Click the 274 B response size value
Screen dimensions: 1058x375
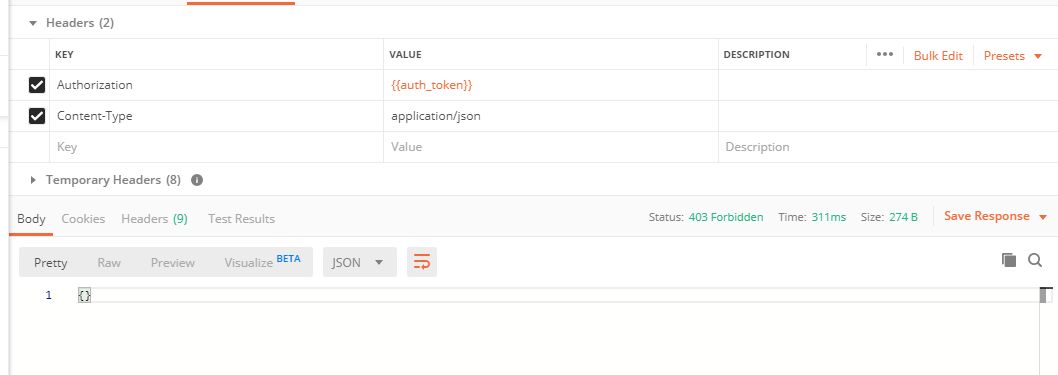(x=903, y=217)
